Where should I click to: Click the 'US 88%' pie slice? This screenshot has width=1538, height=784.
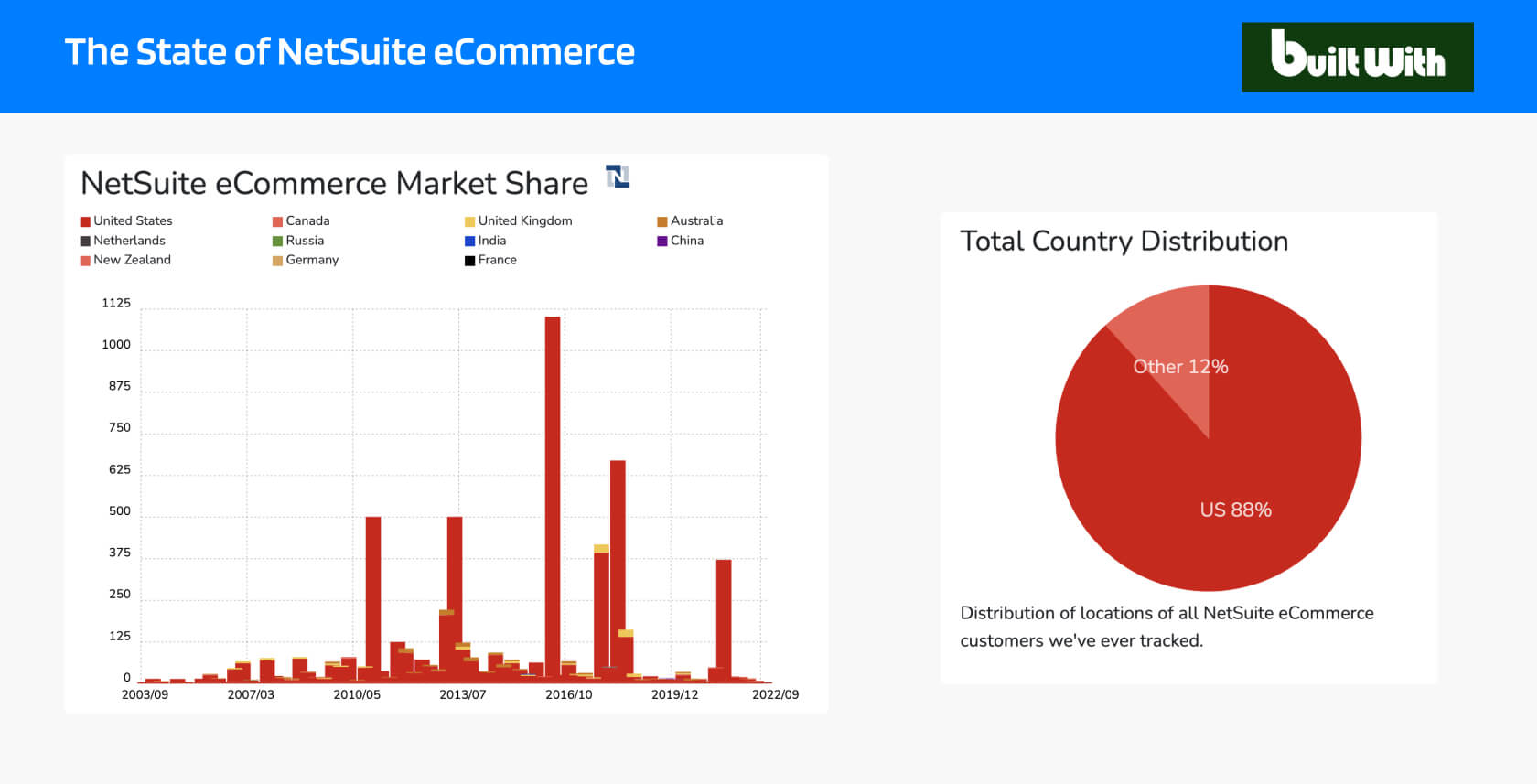coord(1235,510)
